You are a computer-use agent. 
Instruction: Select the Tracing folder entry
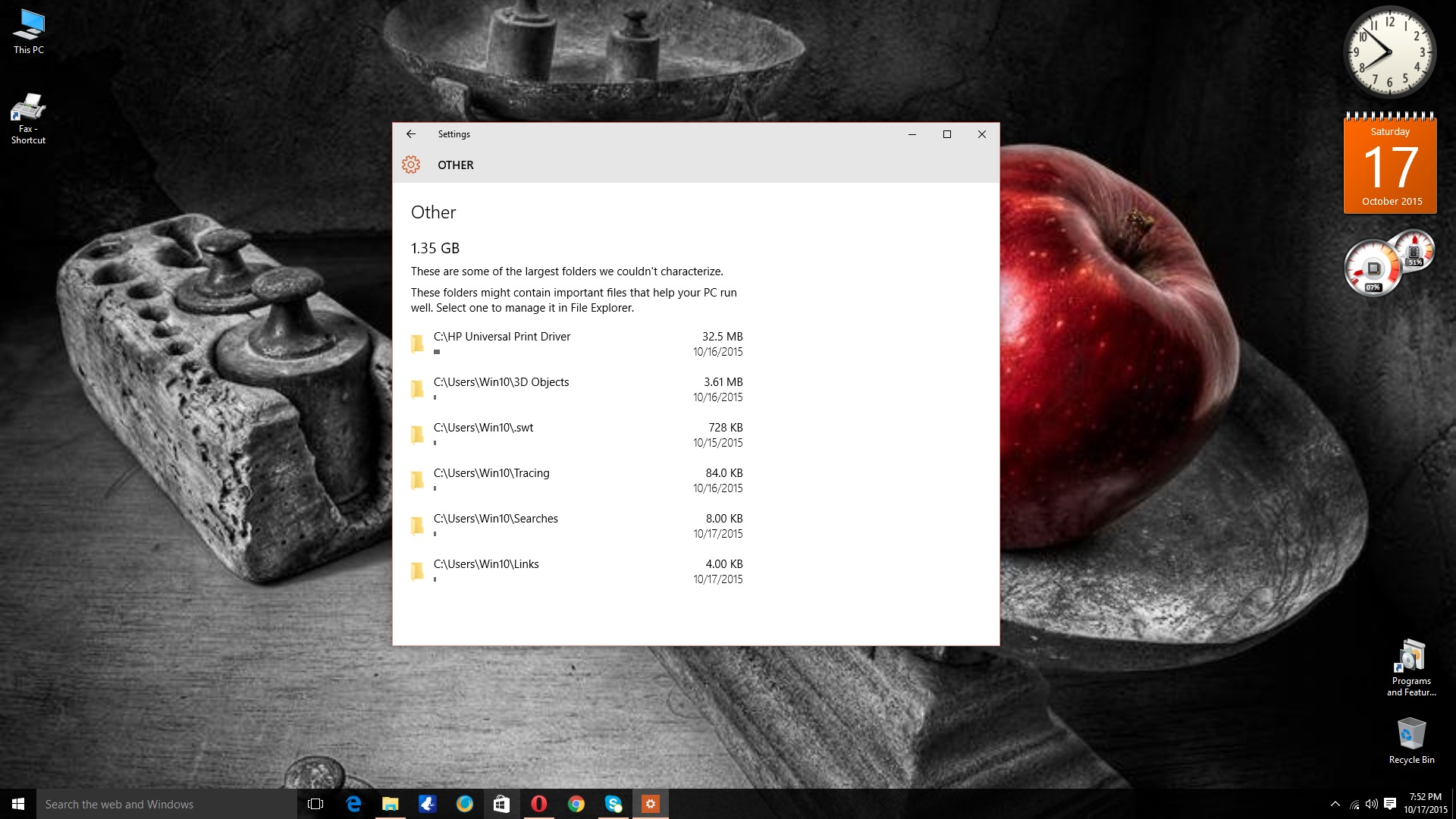pos(491,473)
